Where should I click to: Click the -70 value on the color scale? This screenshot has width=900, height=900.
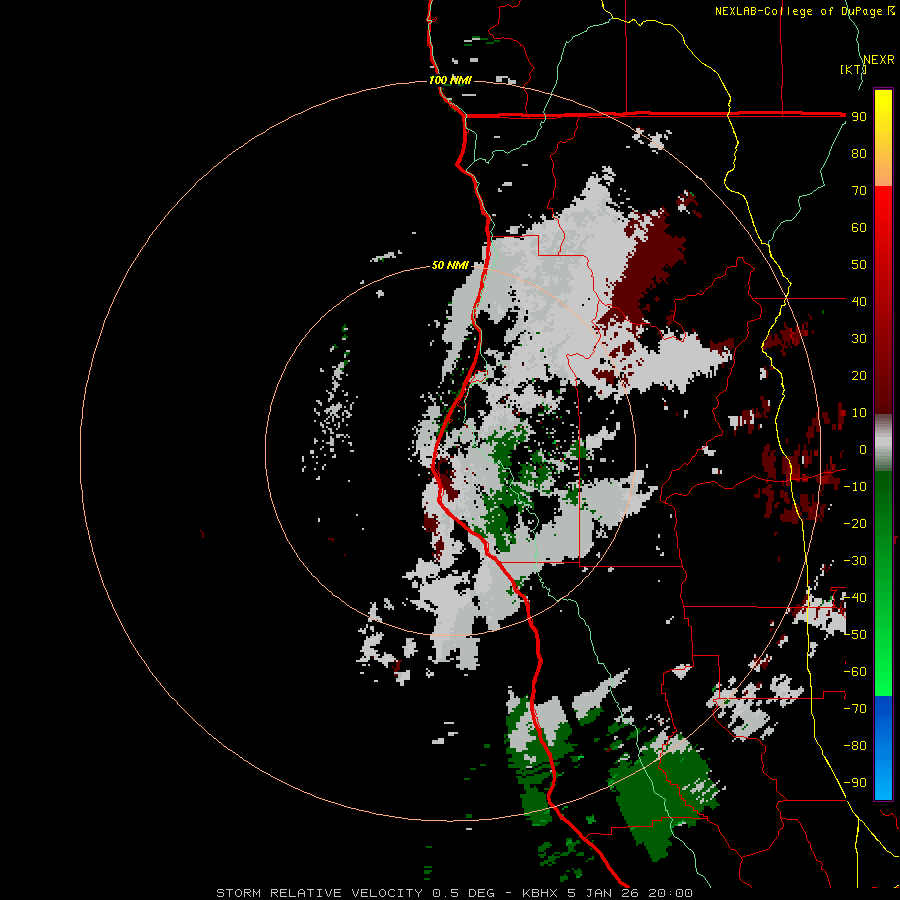click(855, 709)
